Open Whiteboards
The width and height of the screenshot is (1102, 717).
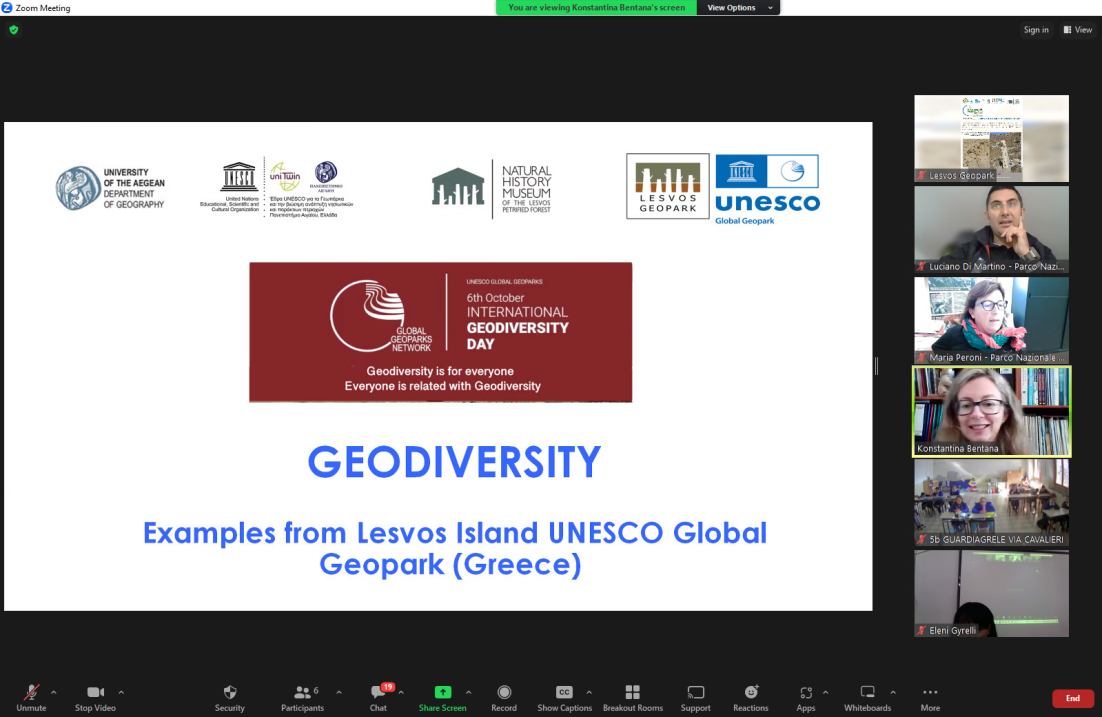click(867, 697)
